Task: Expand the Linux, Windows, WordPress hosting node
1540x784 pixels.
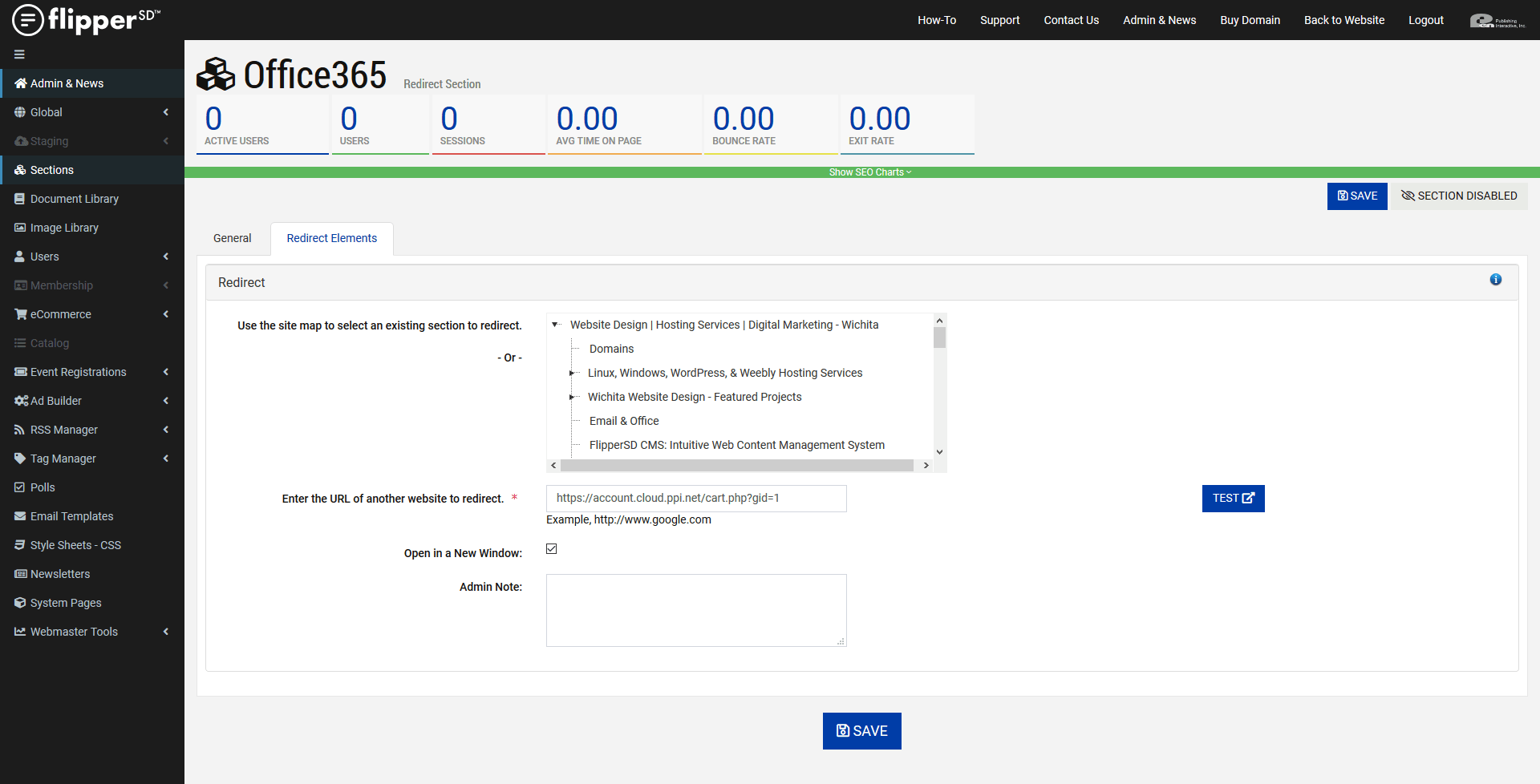Action: (x=572, y=373)
